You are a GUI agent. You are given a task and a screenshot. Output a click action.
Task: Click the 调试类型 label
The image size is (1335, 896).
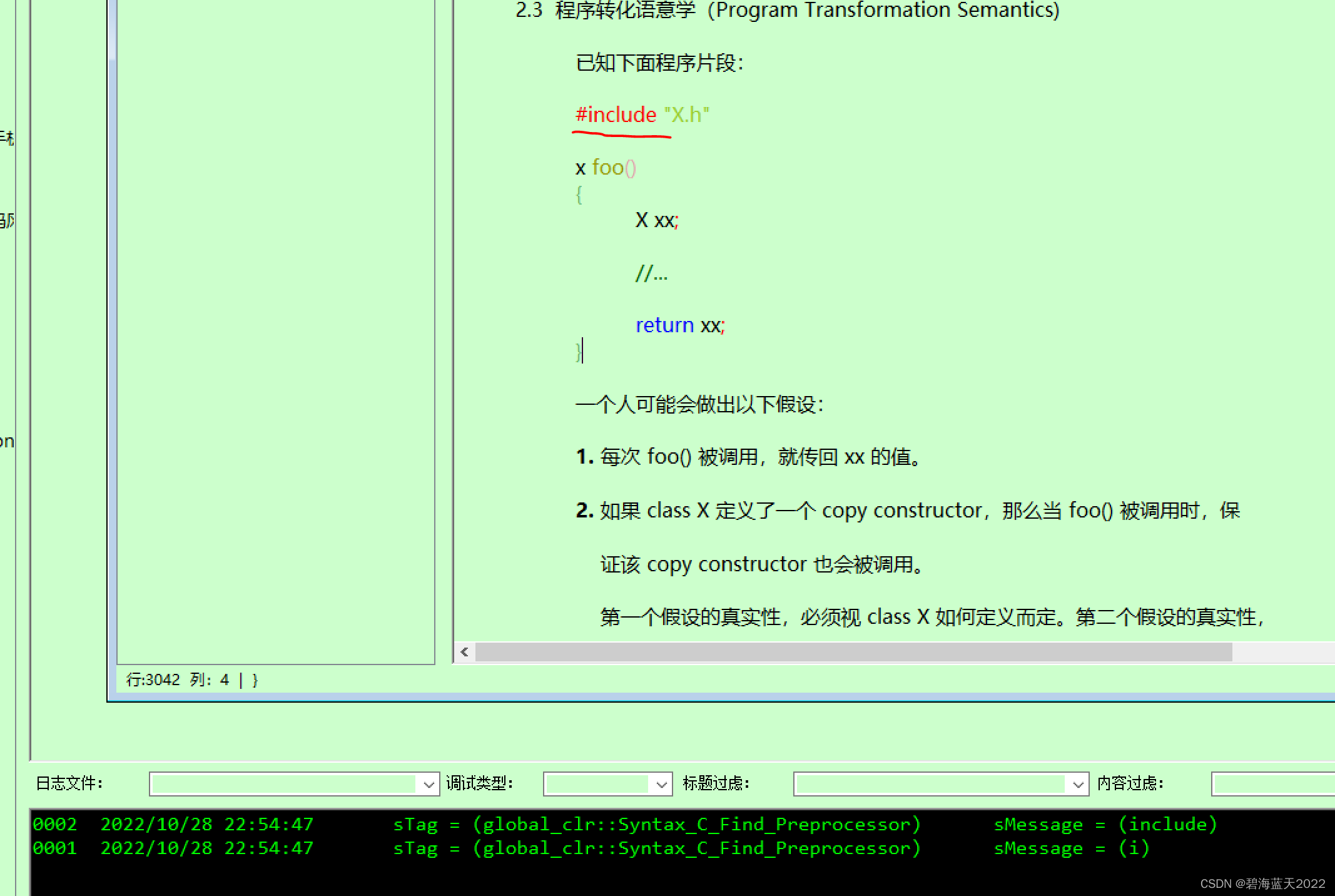tap(479, 783)
